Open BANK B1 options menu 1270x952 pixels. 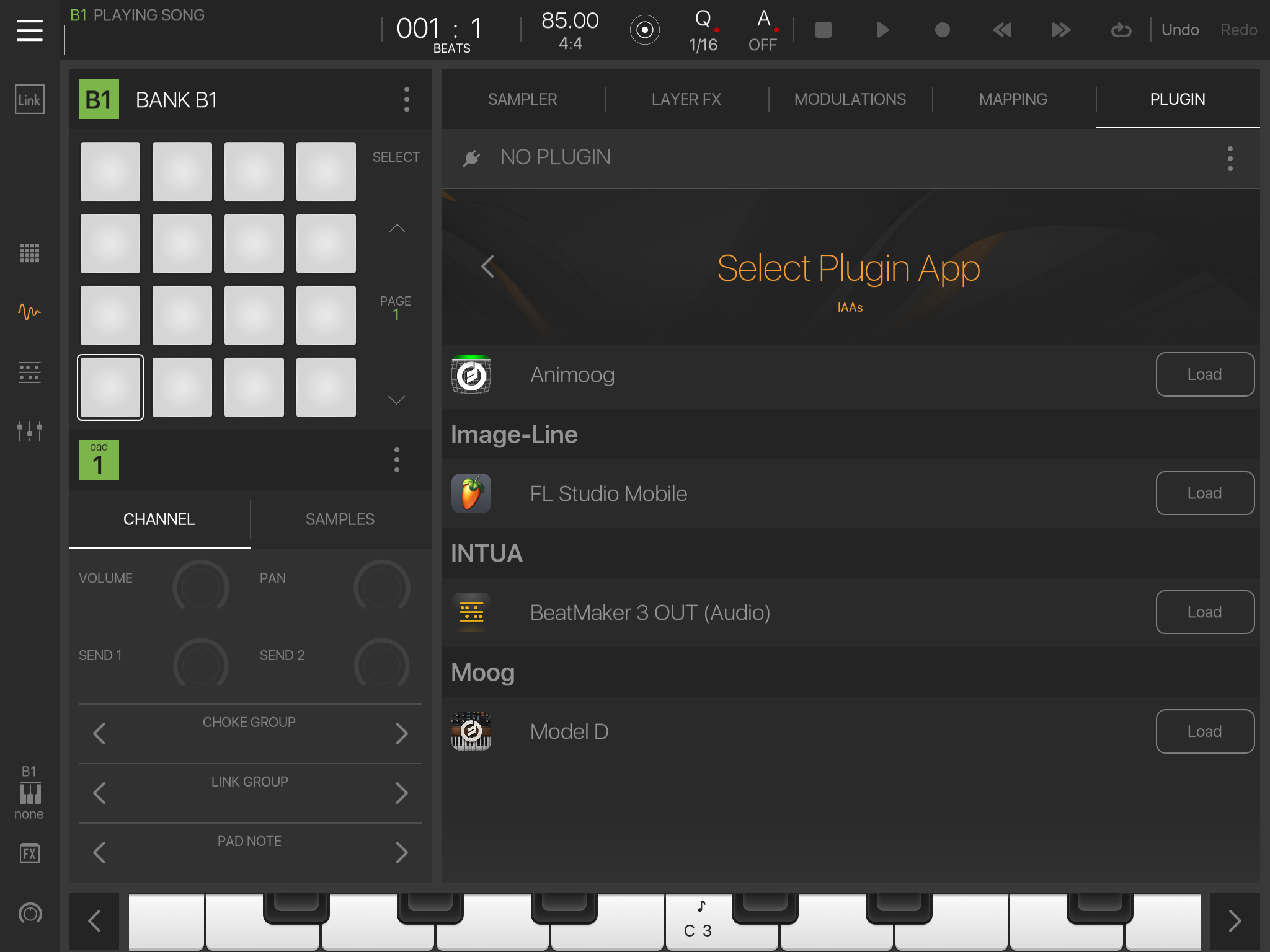(x=407, y=99)
